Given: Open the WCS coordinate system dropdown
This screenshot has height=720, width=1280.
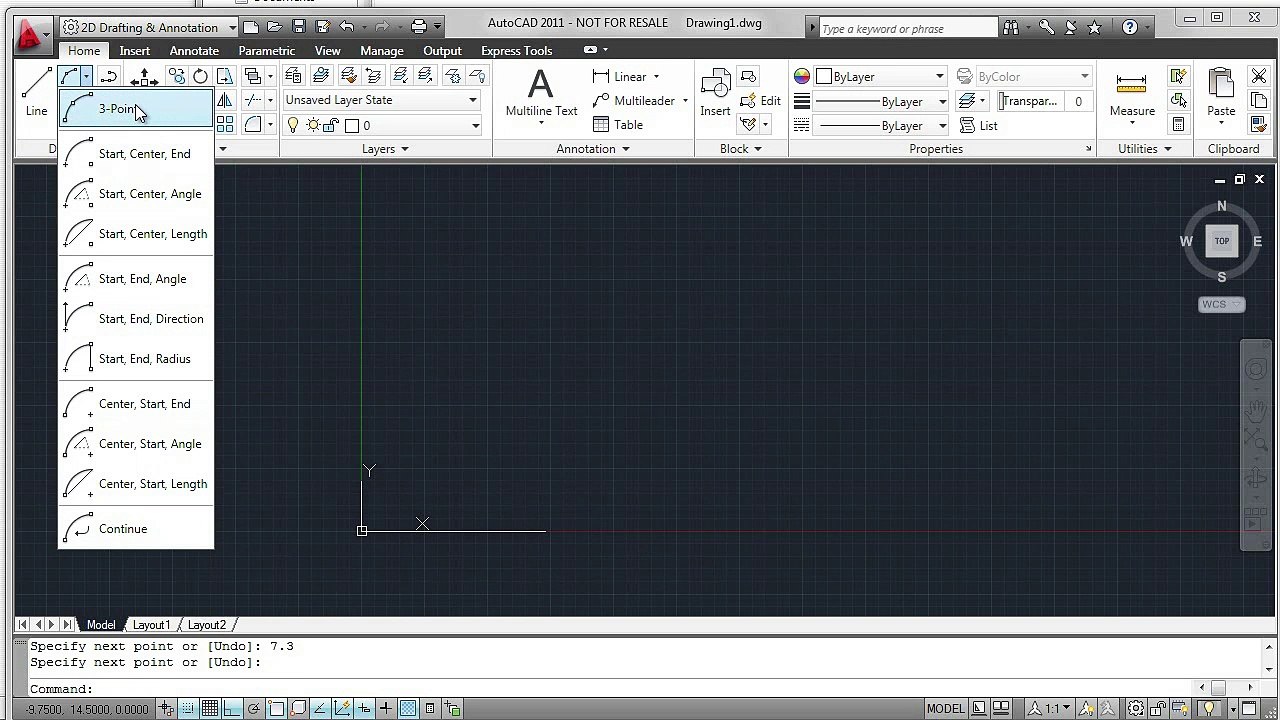Looking at the screenshot, I should 1222,304.
